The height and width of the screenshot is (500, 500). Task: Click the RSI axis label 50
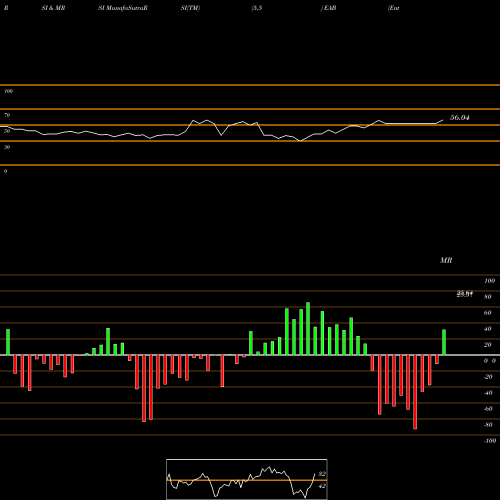click(7, 131)
